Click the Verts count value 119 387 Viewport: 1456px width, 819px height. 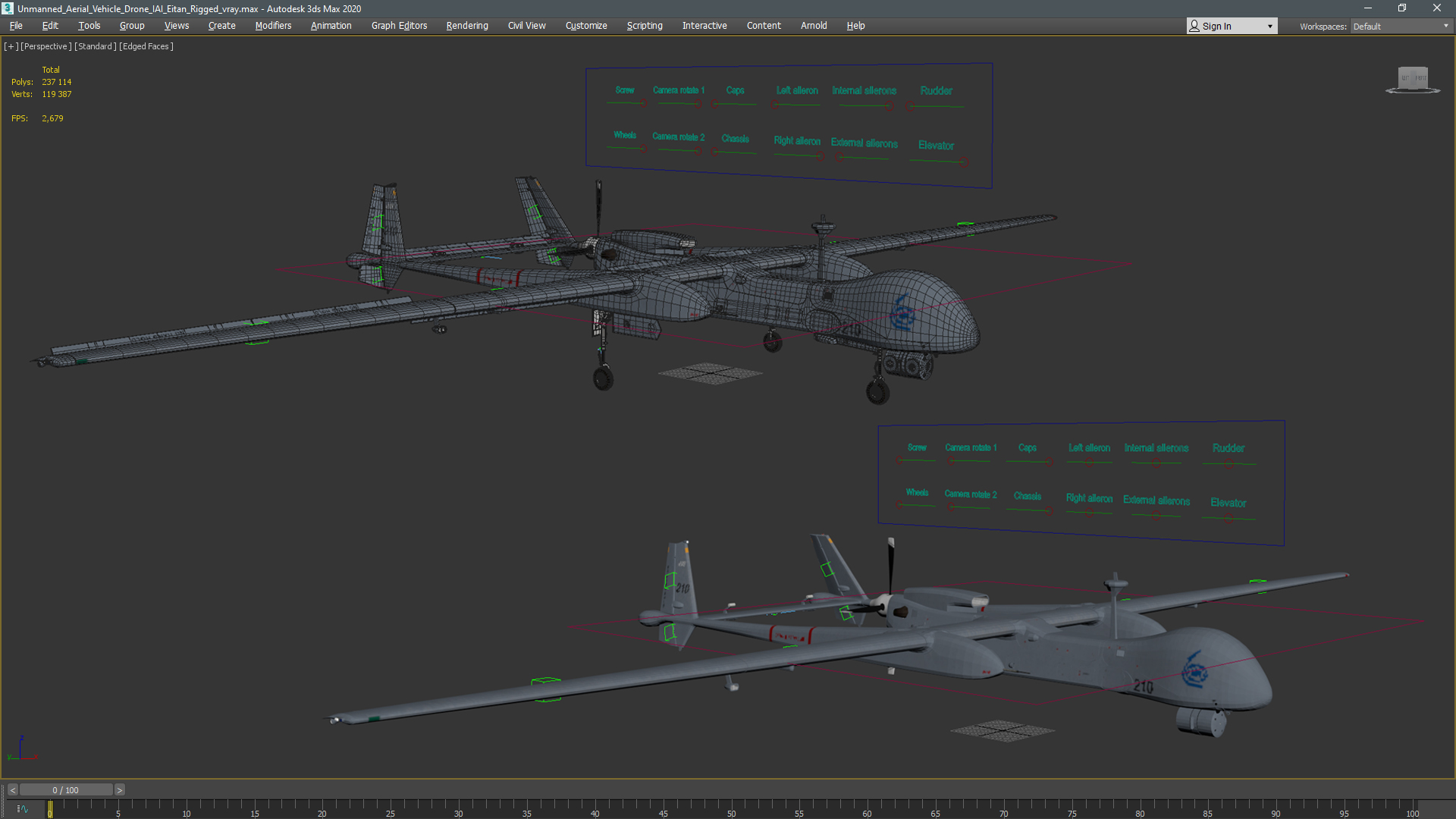coord(57,94)
